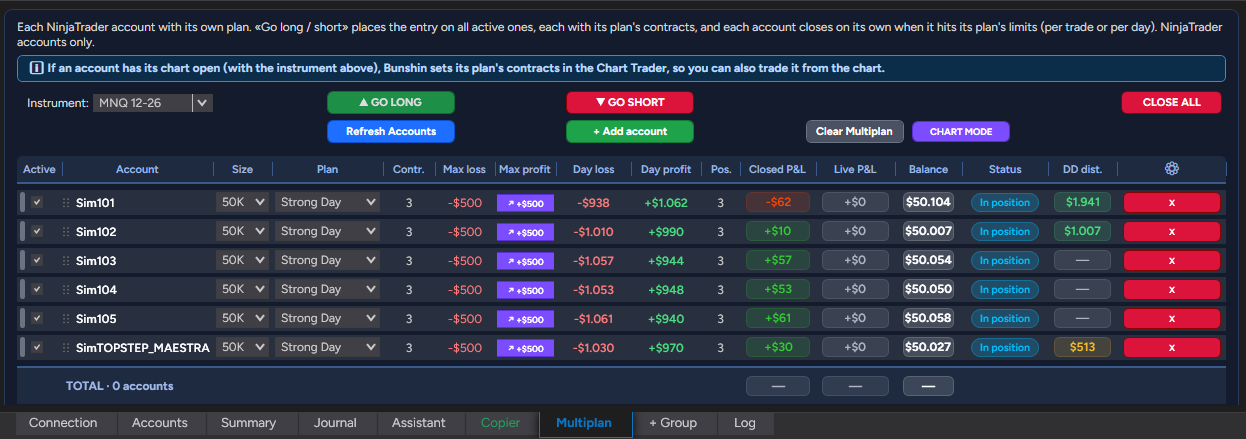This screenshot has height=439, width=1246.
Task: Uncheck the Active checkbox for SimTOPSTEP_MAESTRA
Action: [x=37, y=347]
